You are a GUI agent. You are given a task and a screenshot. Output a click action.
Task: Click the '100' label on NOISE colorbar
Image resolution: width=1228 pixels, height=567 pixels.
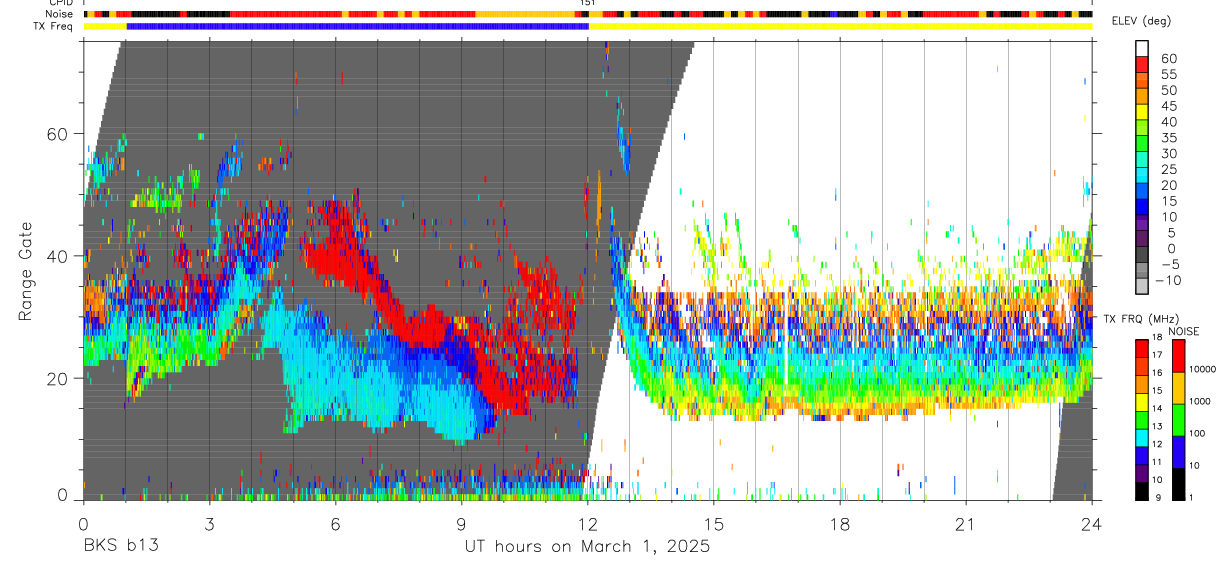click(x=1199, y=433)
